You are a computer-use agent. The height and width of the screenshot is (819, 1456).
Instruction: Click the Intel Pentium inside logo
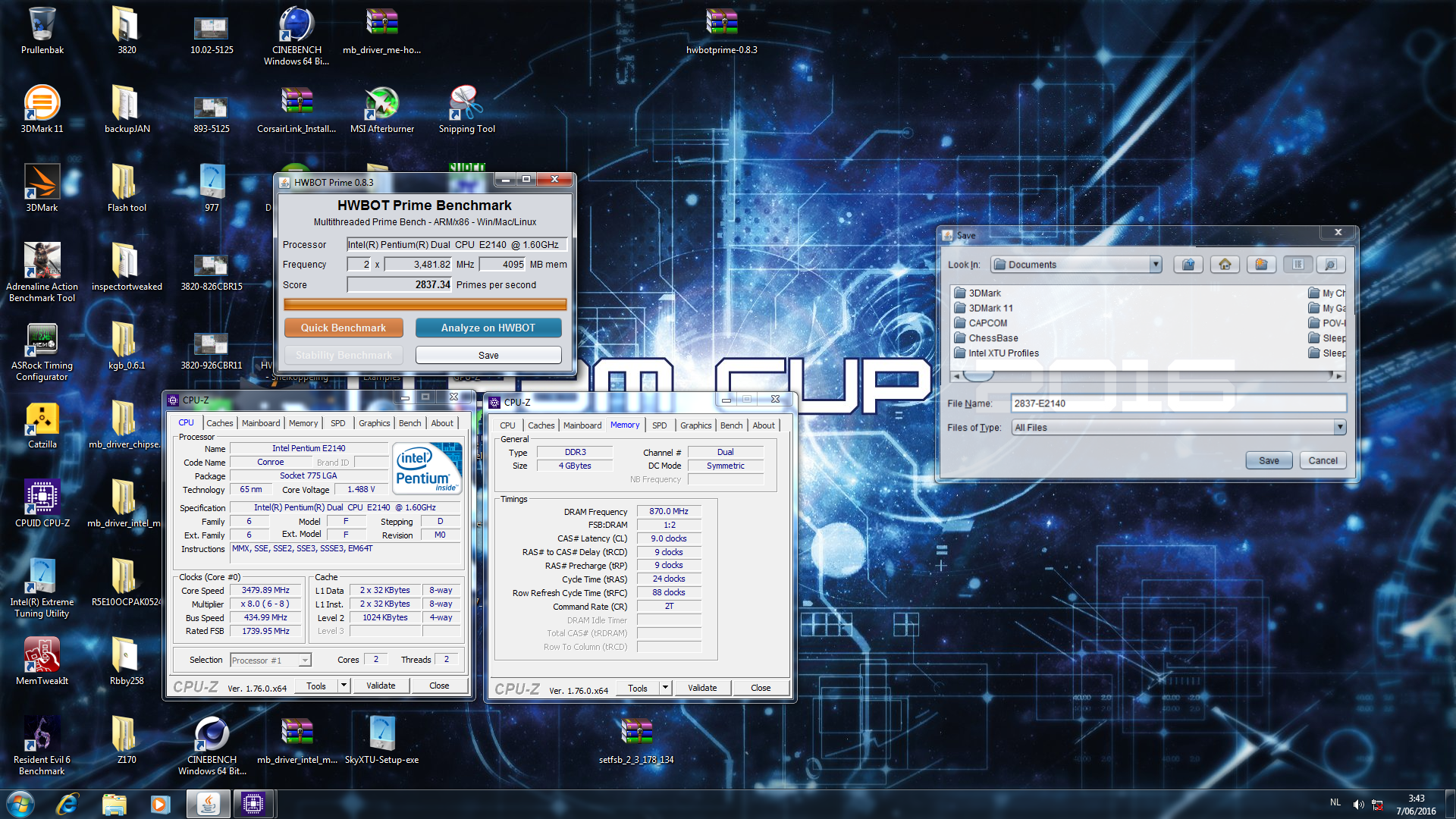[x=427, y=469]
